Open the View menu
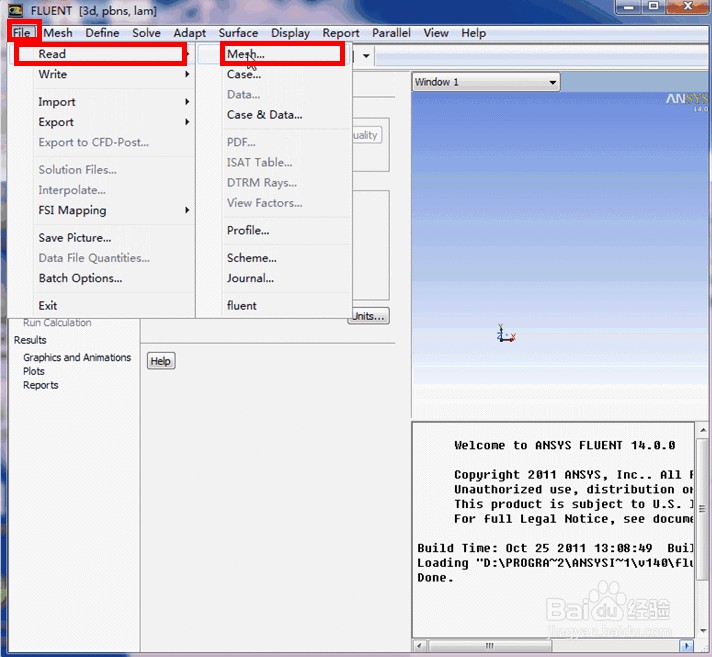This screenshot has width=712, height=657. (436, 33)
